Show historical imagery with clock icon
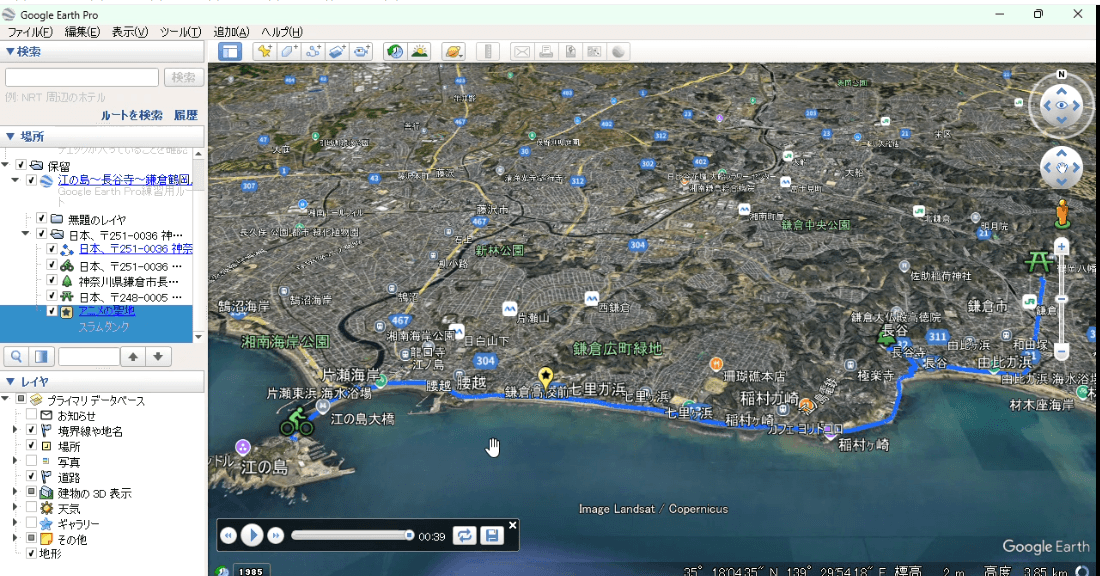Viewport: 1100px width, 576px height. click(395, 51)
